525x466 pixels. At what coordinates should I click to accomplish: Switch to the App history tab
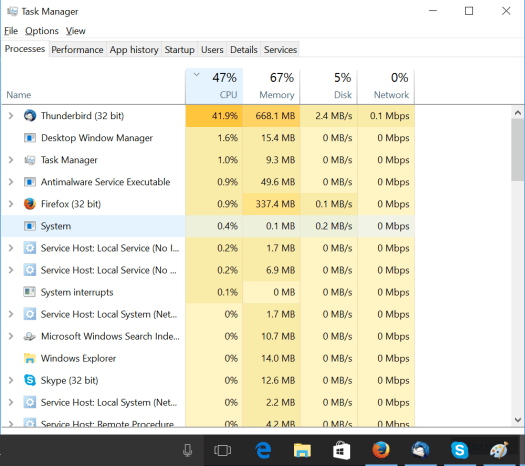(x=134, y=50)
